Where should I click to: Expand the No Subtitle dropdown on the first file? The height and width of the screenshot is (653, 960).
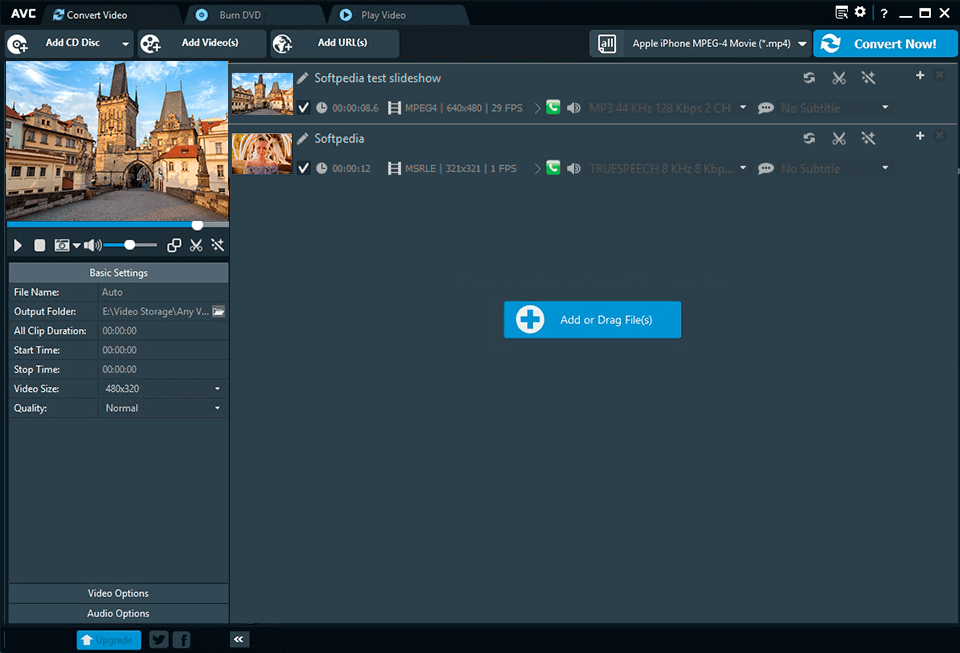[884, 107]
